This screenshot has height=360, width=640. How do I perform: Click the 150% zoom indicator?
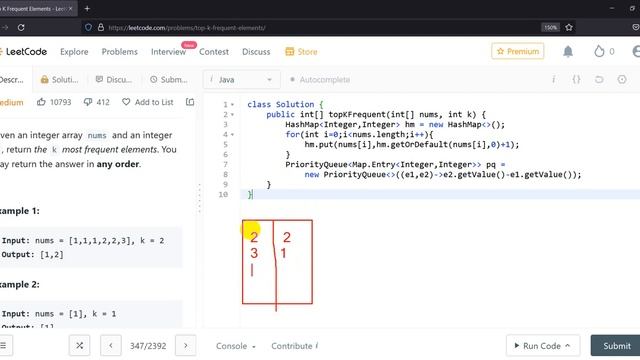550,28
